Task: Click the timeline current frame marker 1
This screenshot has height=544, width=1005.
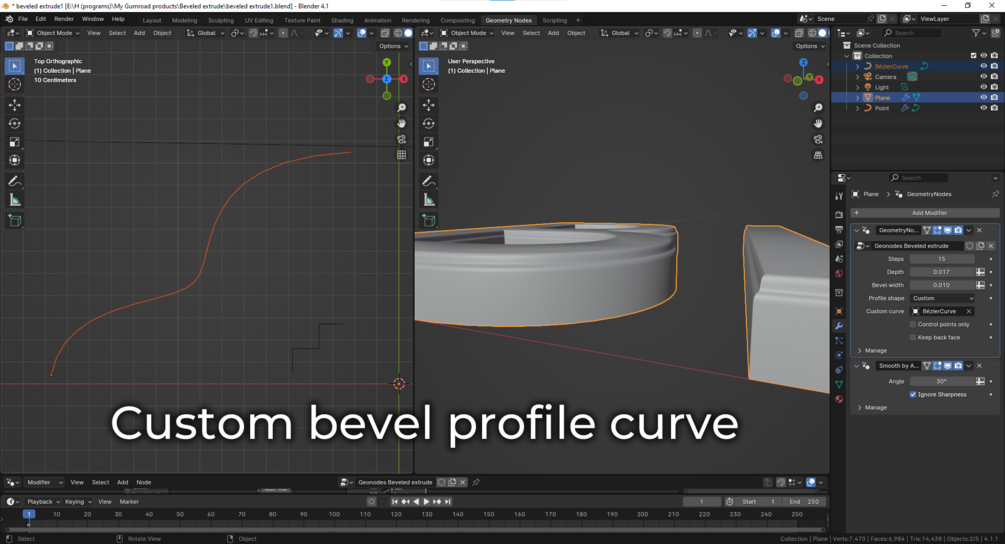Action: tap(28, 514)
